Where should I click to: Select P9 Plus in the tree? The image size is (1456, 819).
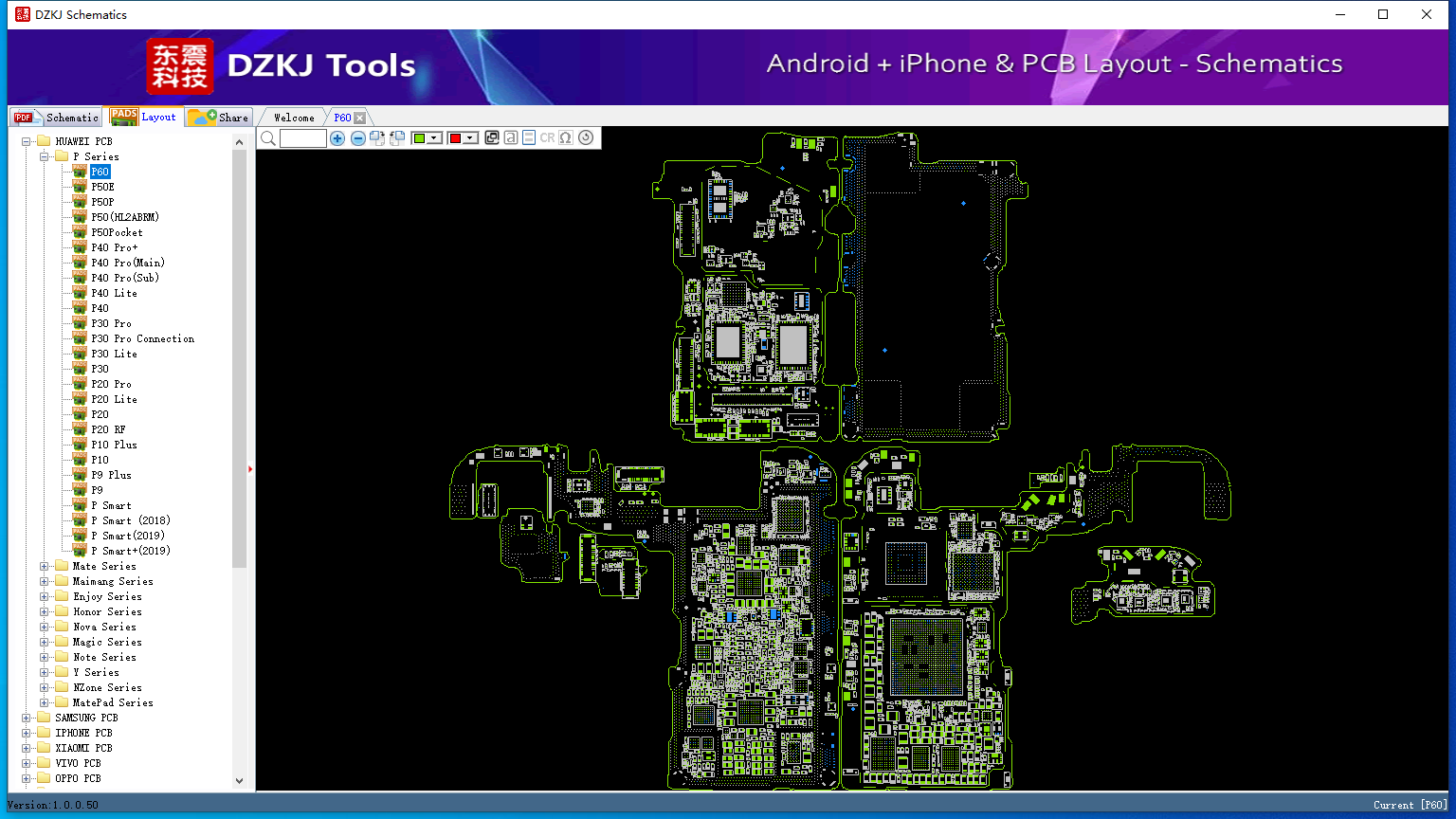pos(111,475)
